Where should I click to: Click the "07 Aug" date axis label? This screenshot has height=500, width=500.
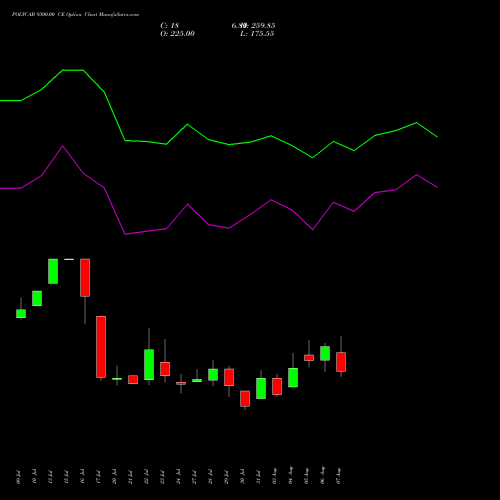(x=338, y=476)
